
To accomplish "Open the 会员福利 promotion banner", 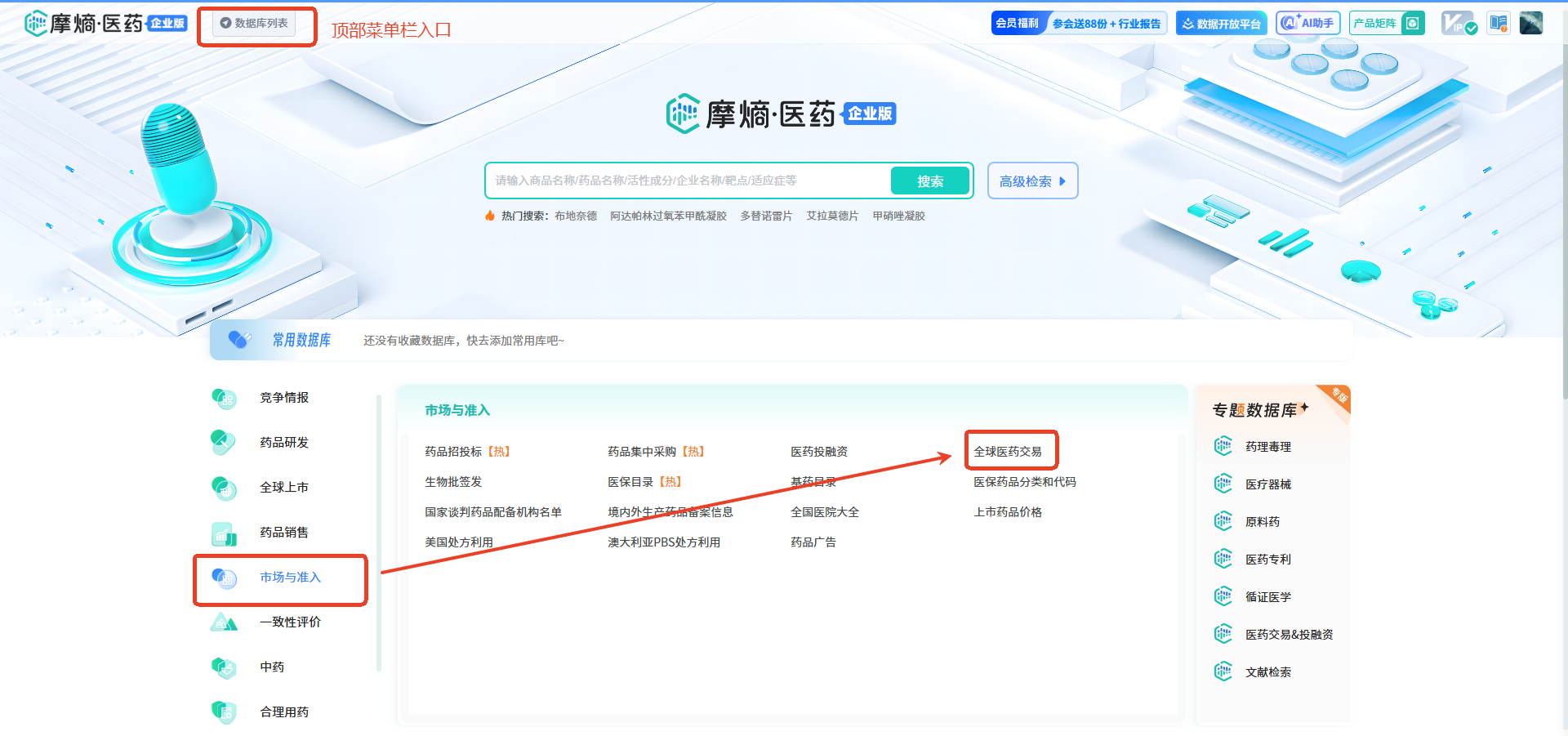I will (1079, 23).
